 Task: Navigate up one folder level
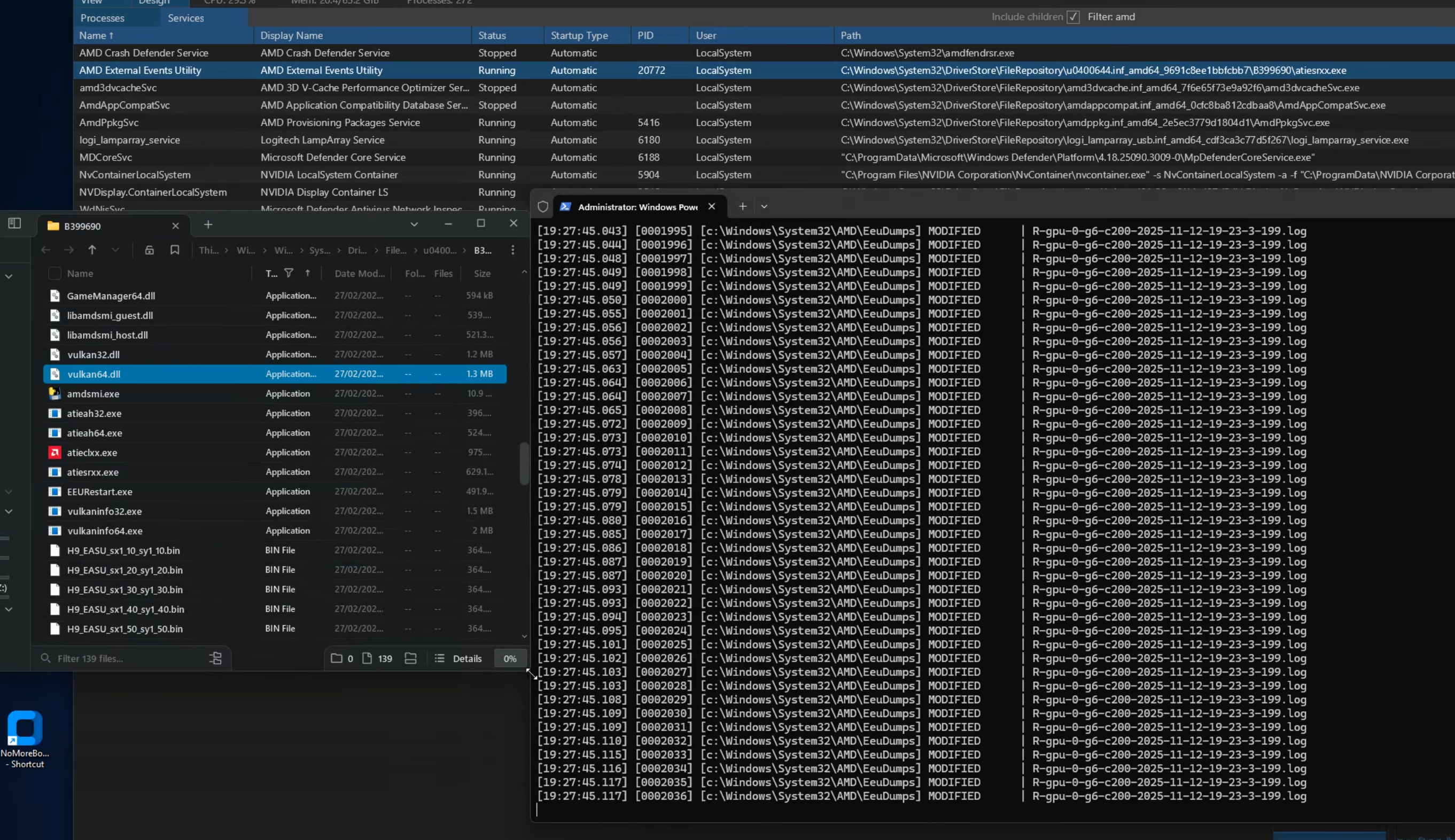(x=92, y=250)
